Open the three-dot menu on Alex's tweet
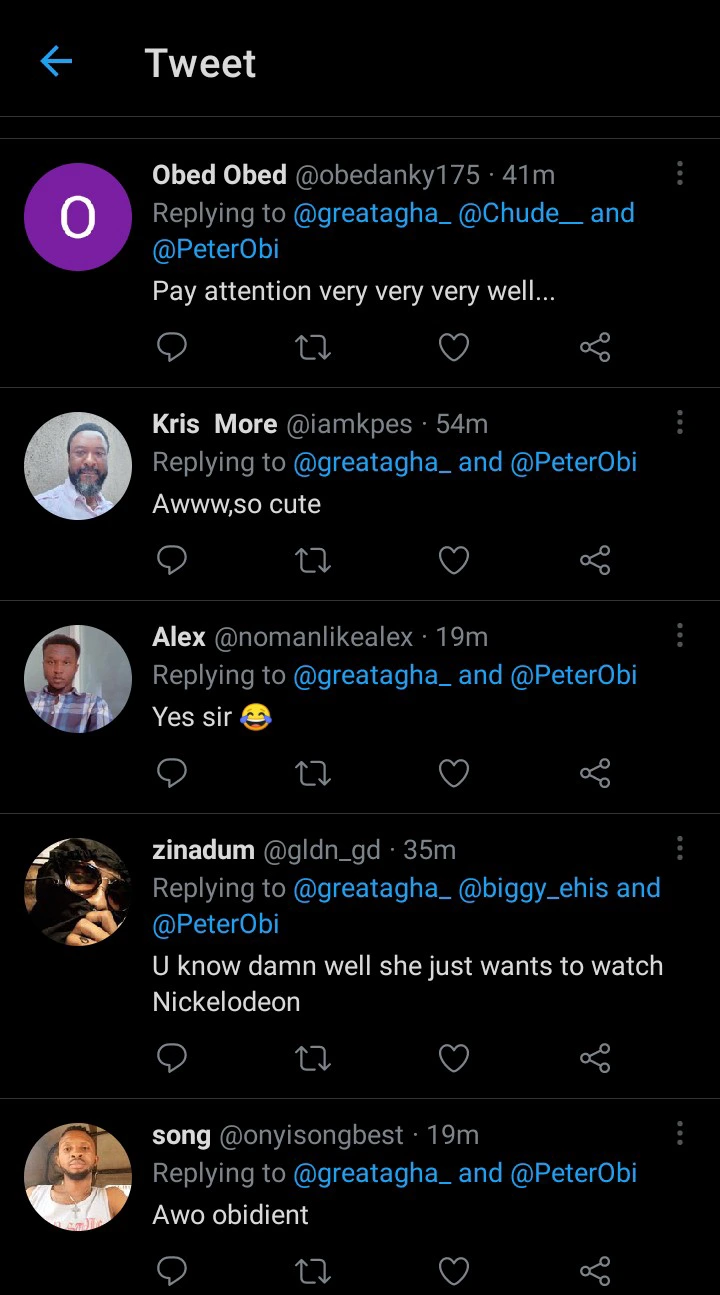 point(680,636)
